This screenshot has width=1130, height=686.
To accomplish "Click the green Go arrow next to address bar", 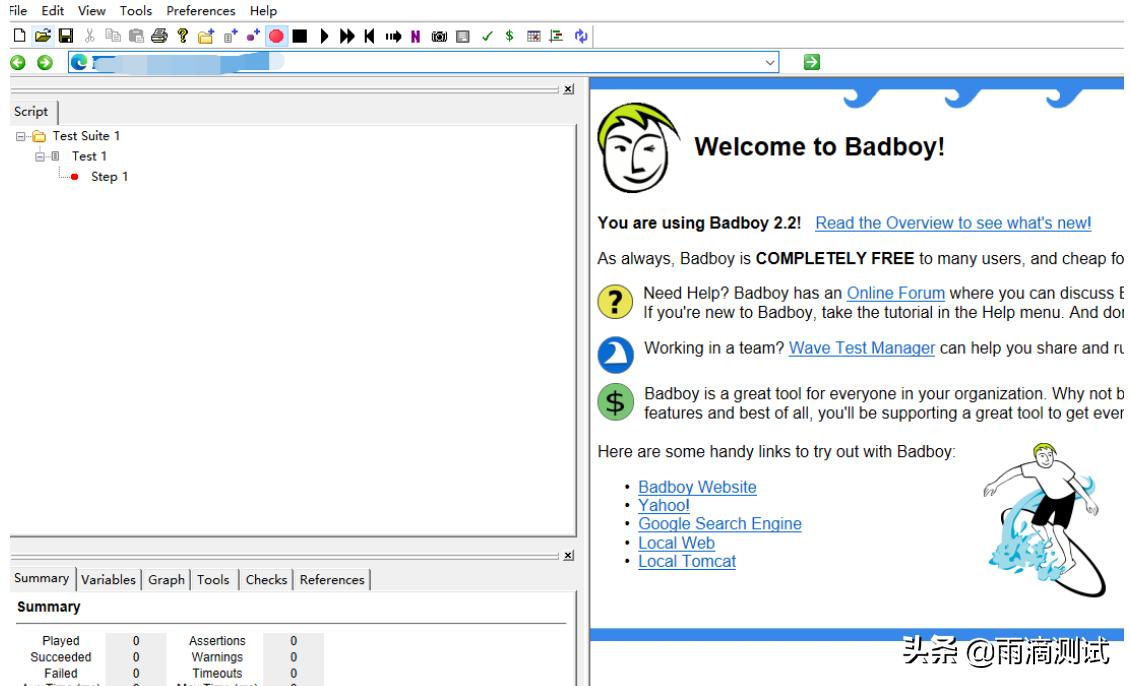I will [x=811, y=63].
